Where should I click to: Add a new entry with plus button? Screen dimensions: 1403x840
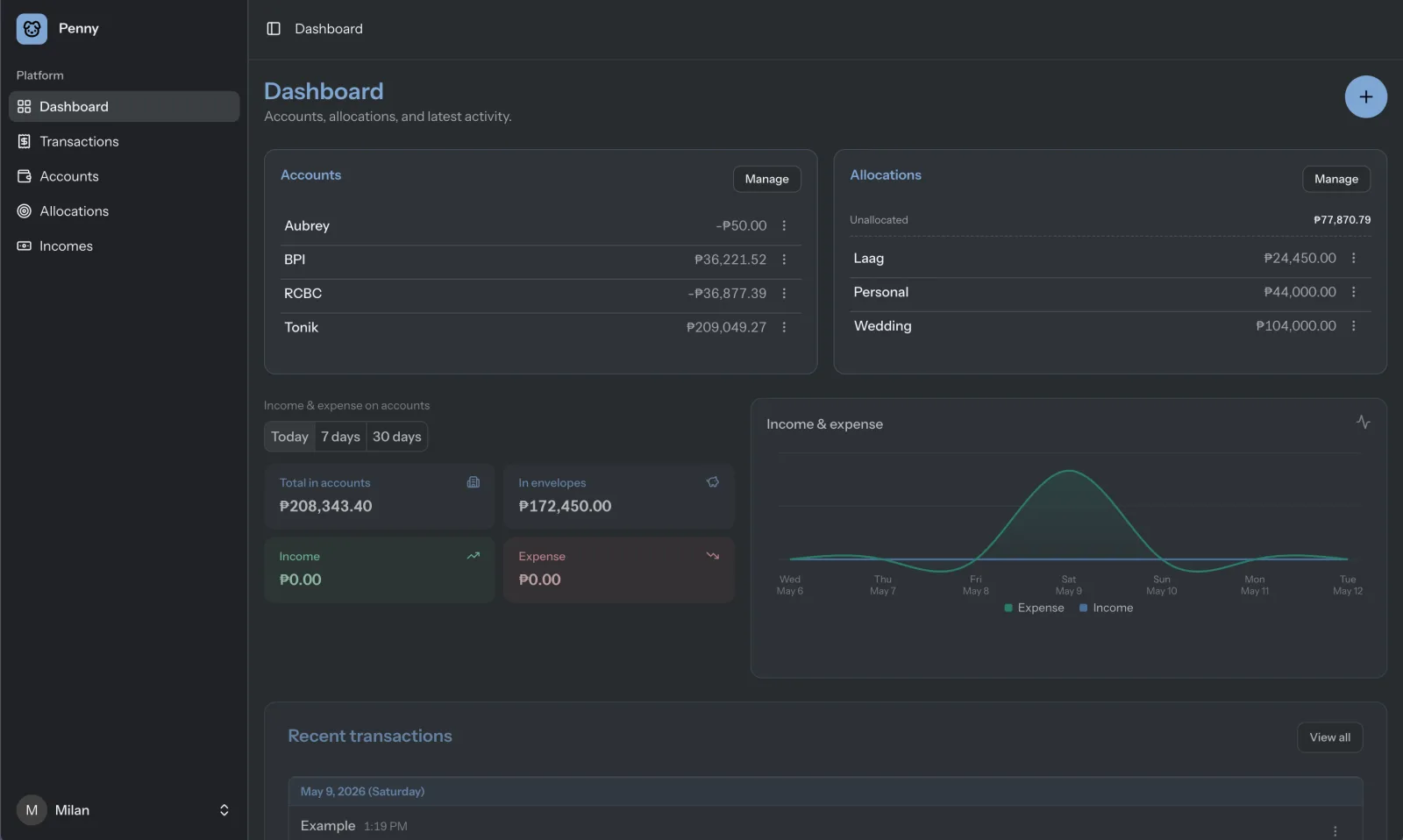point(1365,96)
